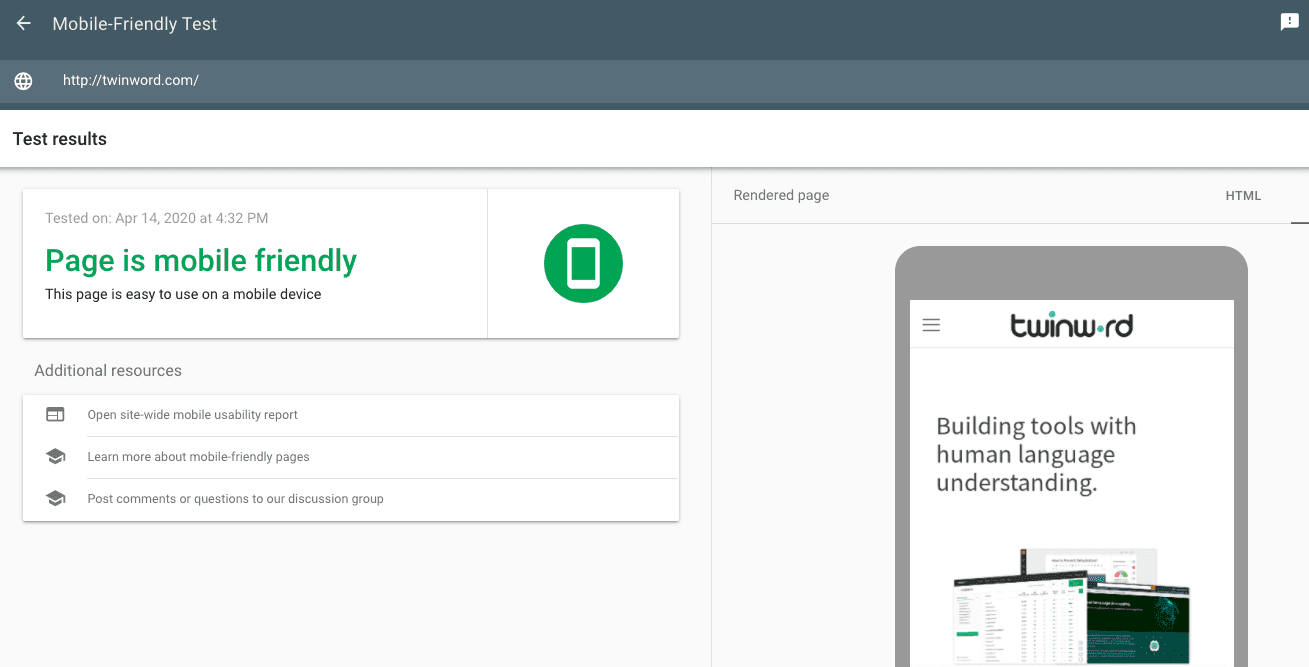Click the Page is mobile friendly text

pos(201,261)
